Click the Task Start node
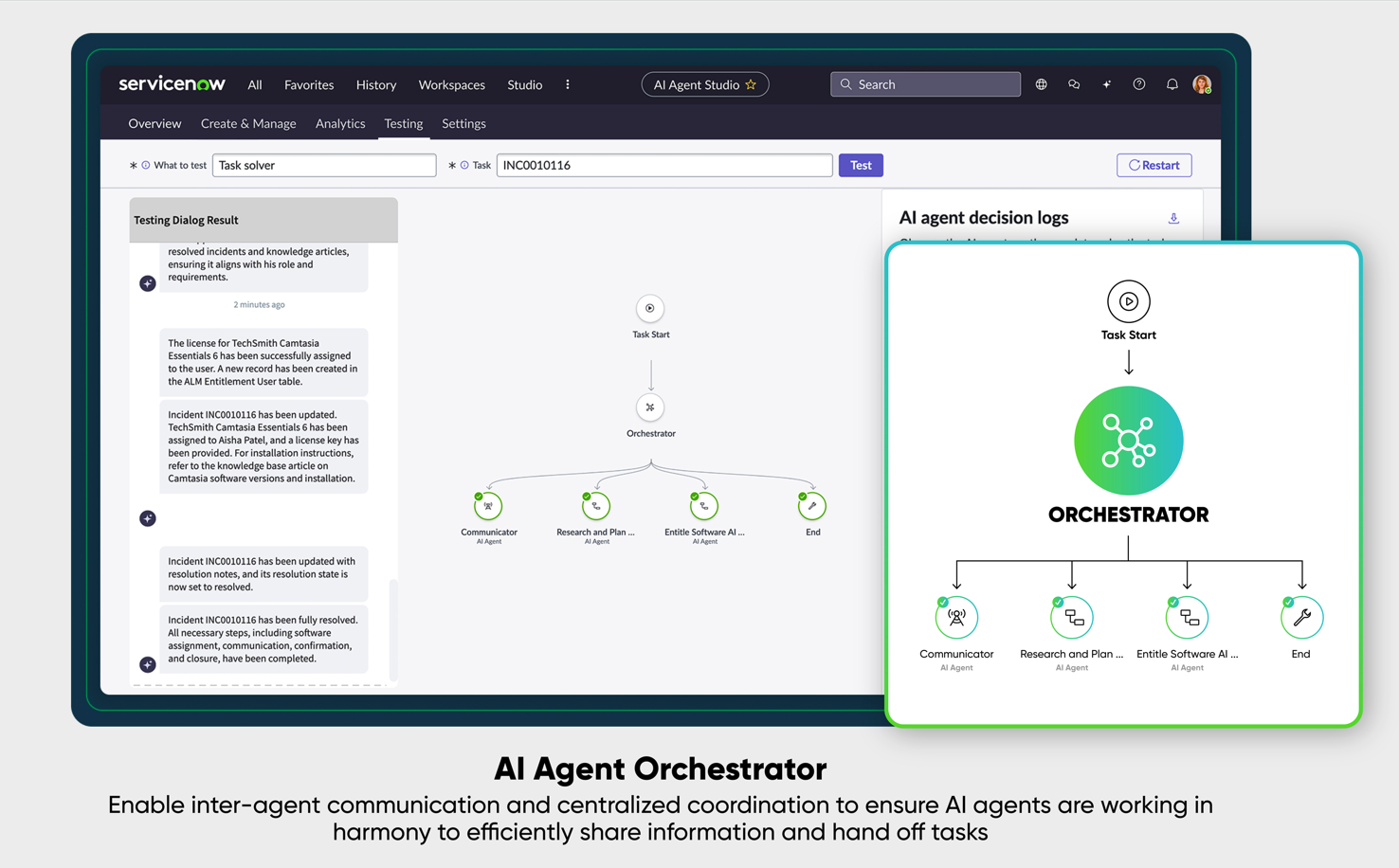 (650, 309)
